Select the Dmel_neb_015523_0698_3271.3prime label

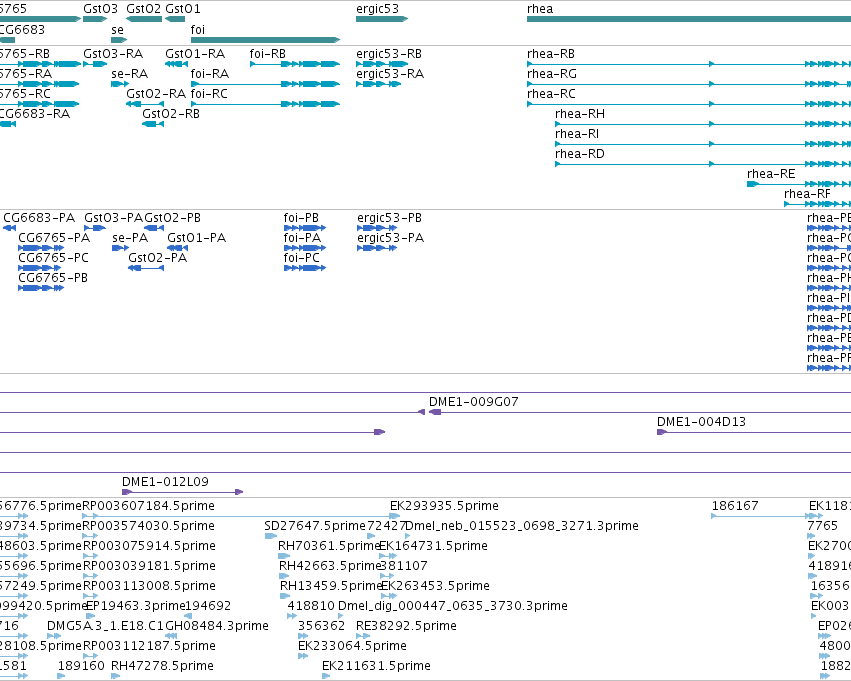click(x=522, y=526)
